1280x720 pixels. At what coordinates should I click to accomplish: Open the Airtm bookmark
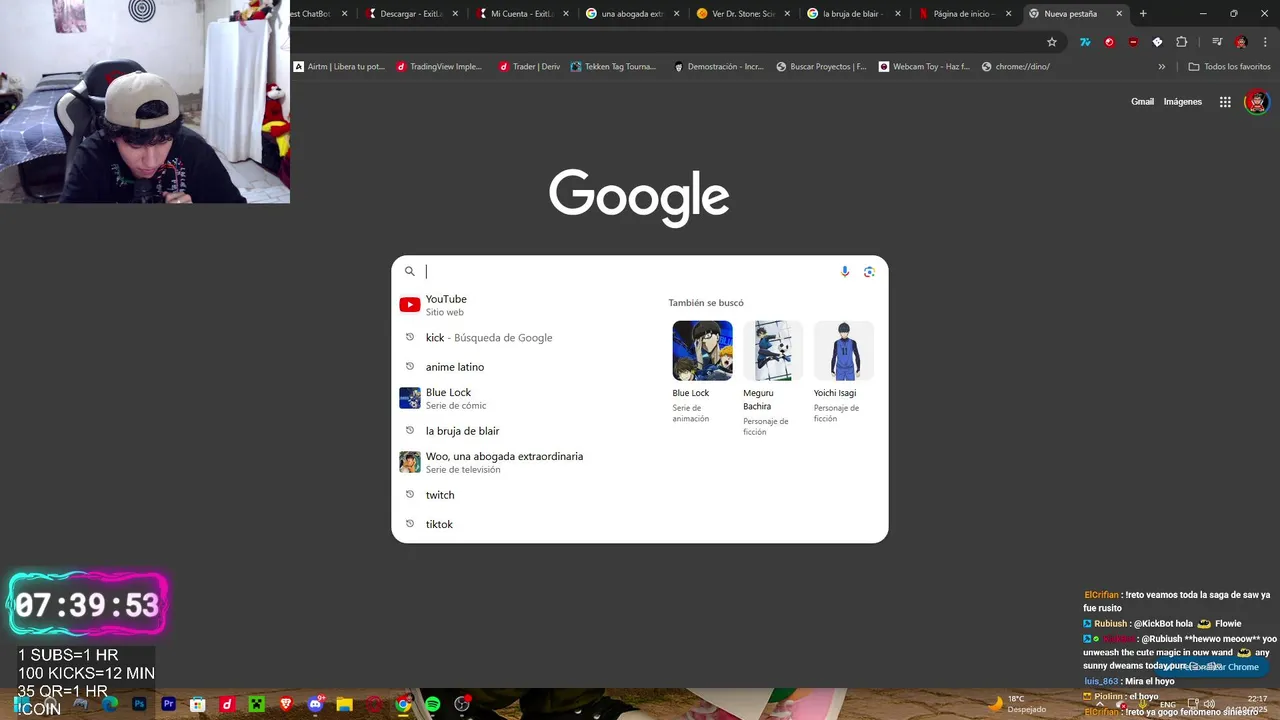(339, 66)
